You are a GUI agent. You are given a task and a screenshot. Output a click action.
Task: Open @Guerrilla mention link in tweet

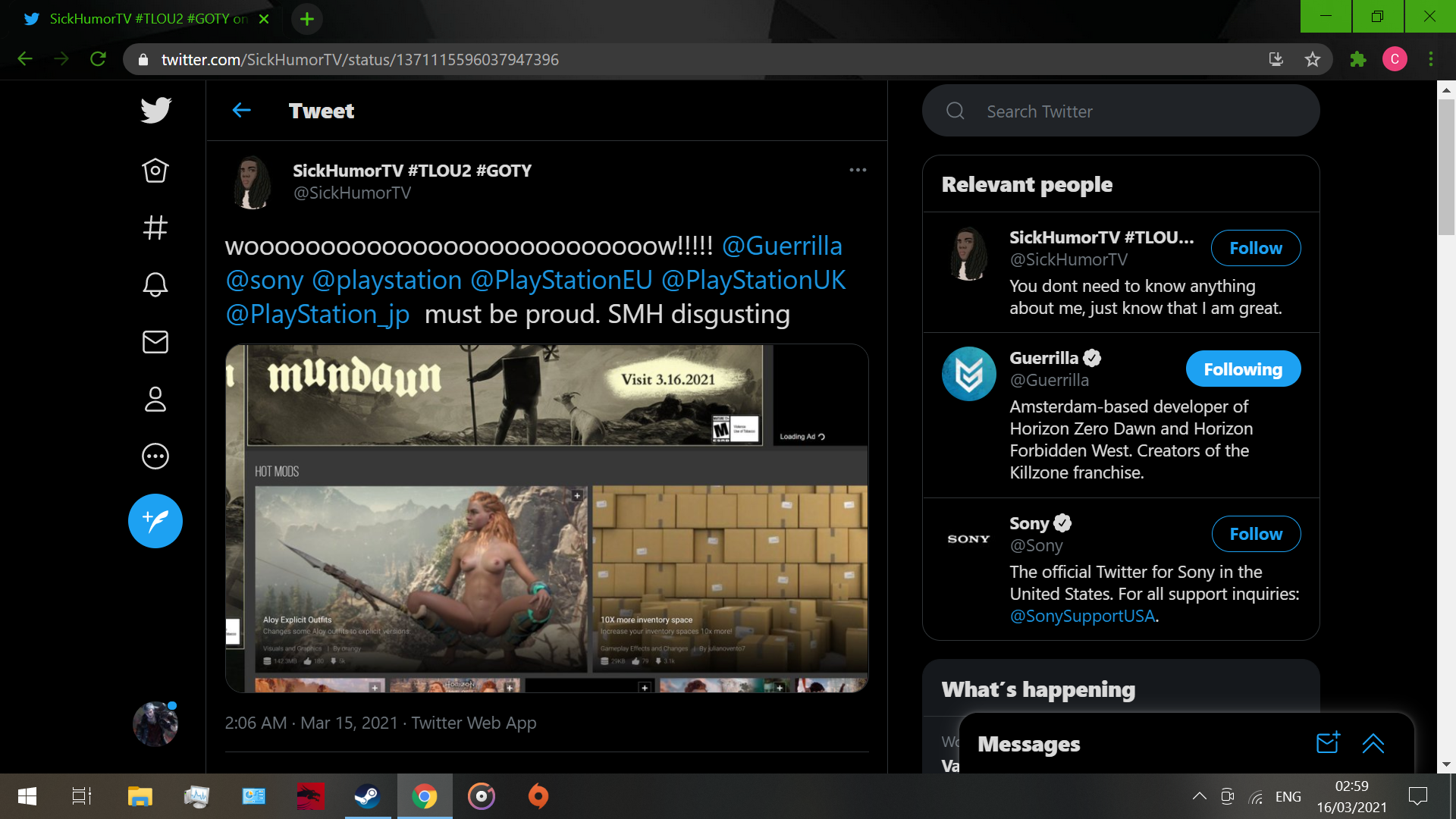[x=782, y=246]
